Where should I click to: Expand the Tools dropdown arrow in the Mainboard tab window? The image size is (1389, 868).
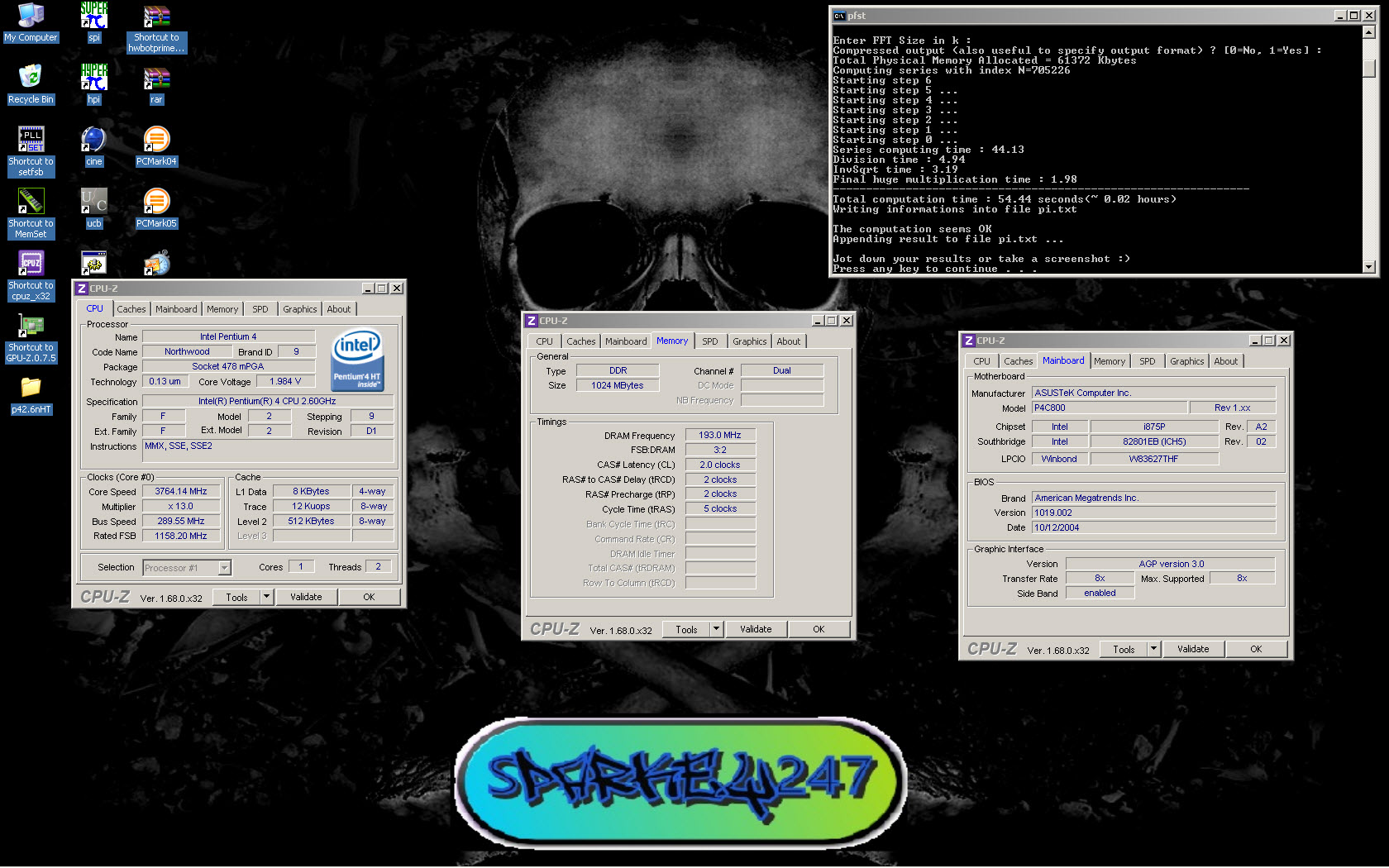pos(1153,649)
